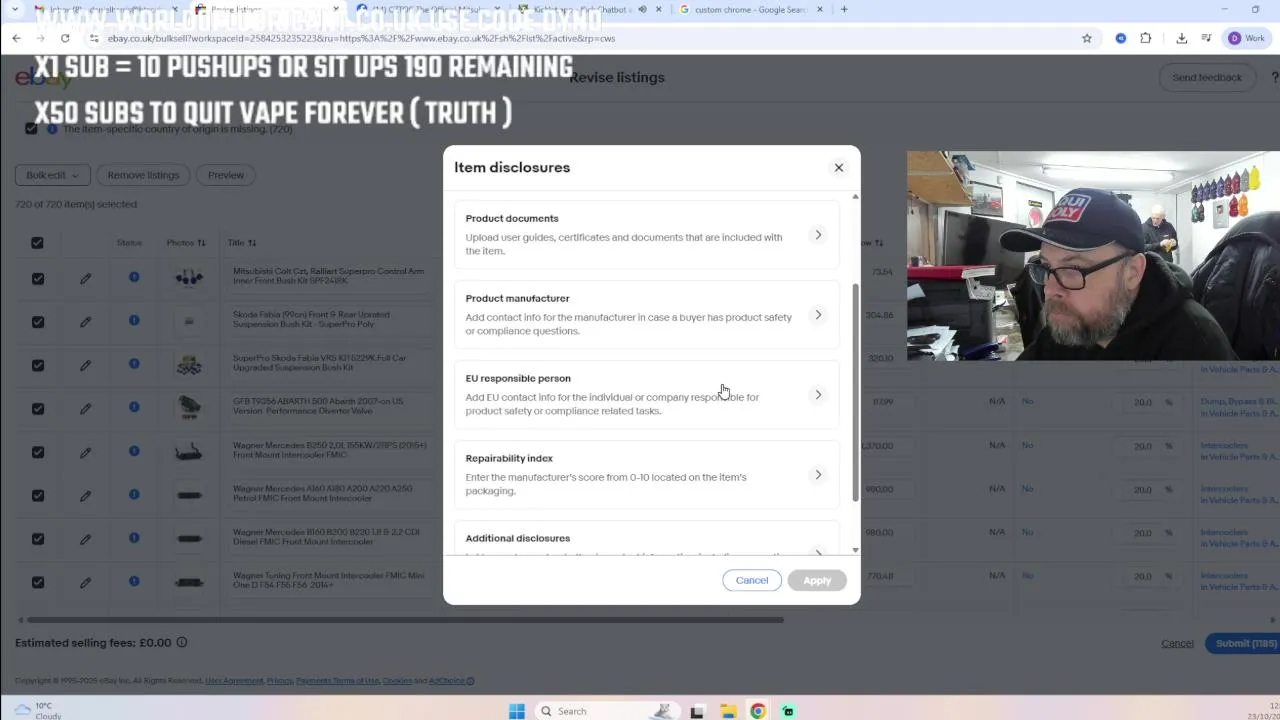The height and width of the screenshot is (720, 1280).
Task: Edit the SuperPro Skoda Fabia VRS pencil icon
Action: (x=85, y=365)
